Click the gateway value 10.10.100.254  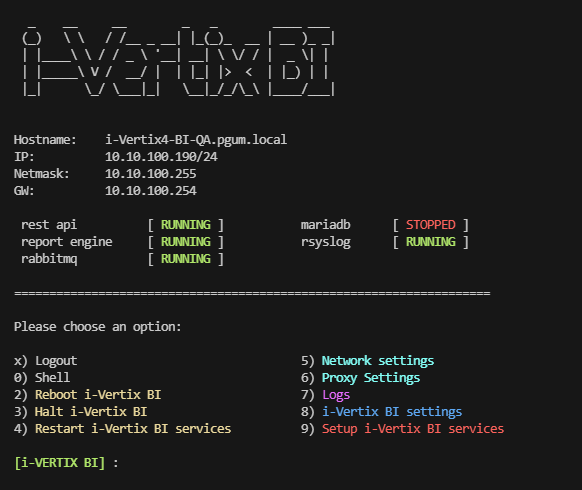pyautogui.click(x=151, y=191)
